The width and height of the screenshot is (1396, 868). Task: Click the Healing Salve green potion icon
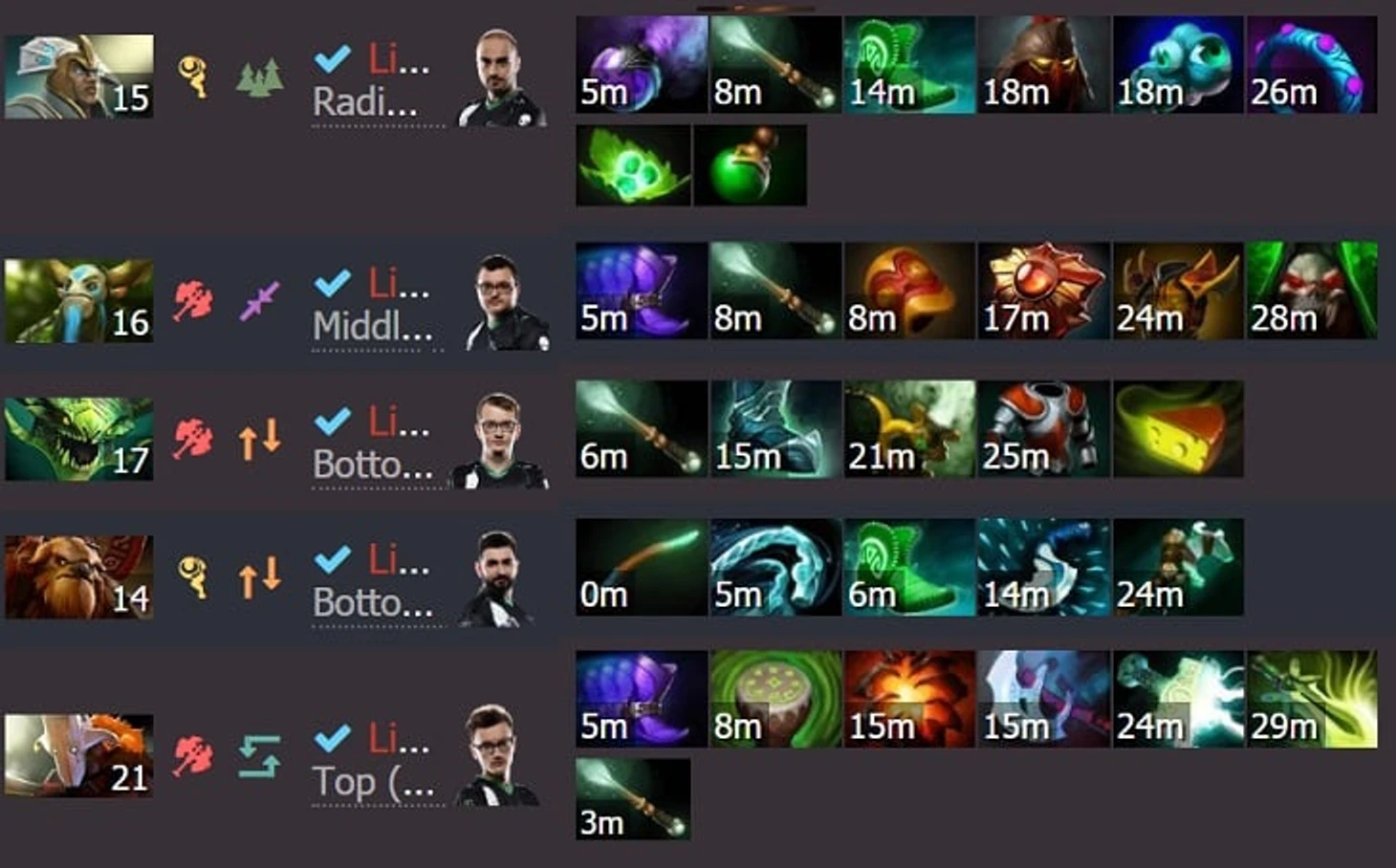pyautogui.click(x=750, y=165)
